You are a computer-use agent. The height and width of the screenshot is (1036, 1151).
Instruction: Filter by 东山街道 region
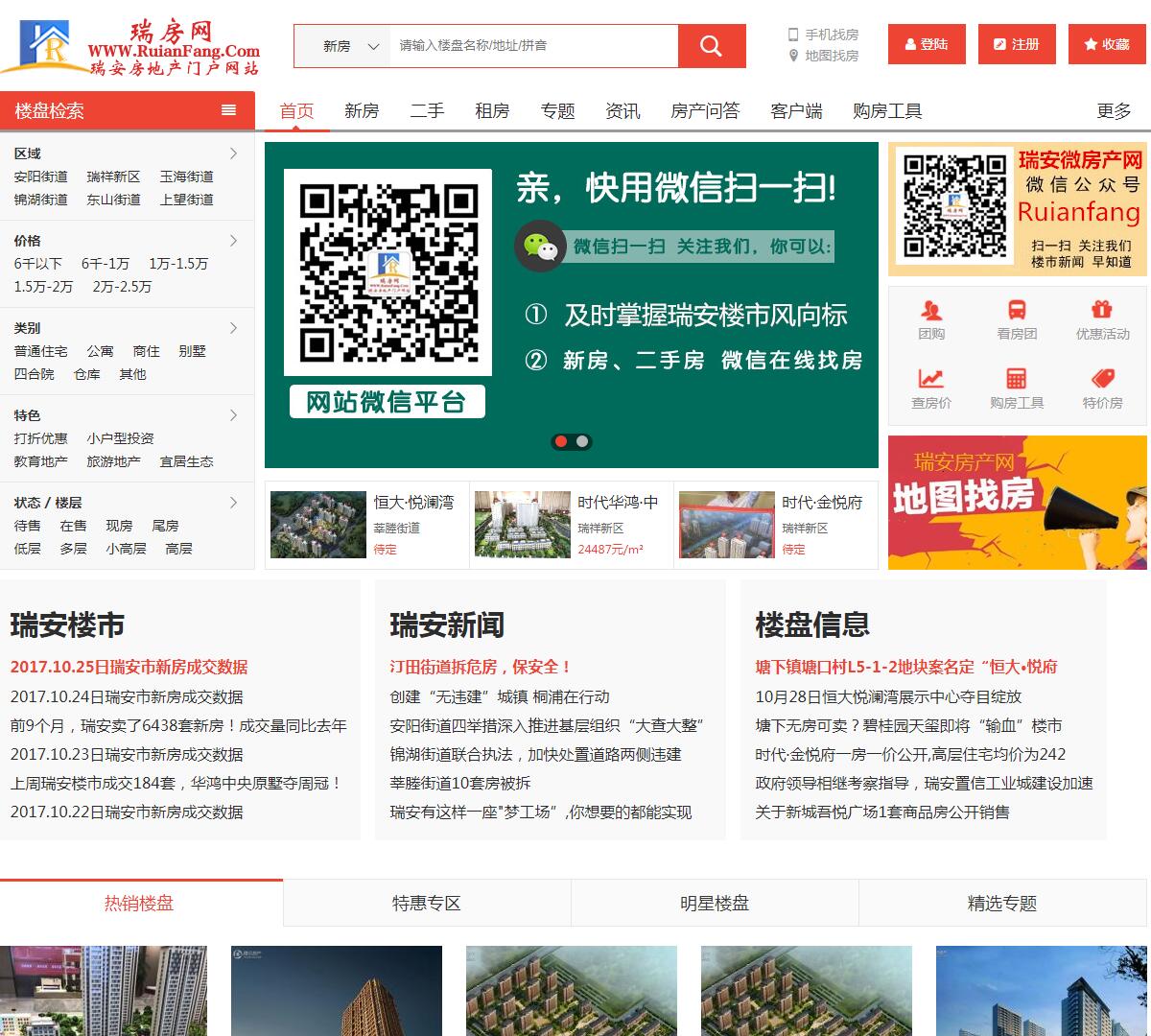point(113,200)
